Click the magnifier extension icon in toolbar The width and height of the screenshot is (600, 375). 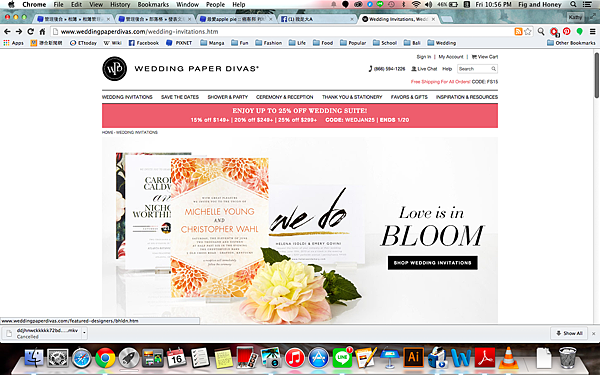541,31
